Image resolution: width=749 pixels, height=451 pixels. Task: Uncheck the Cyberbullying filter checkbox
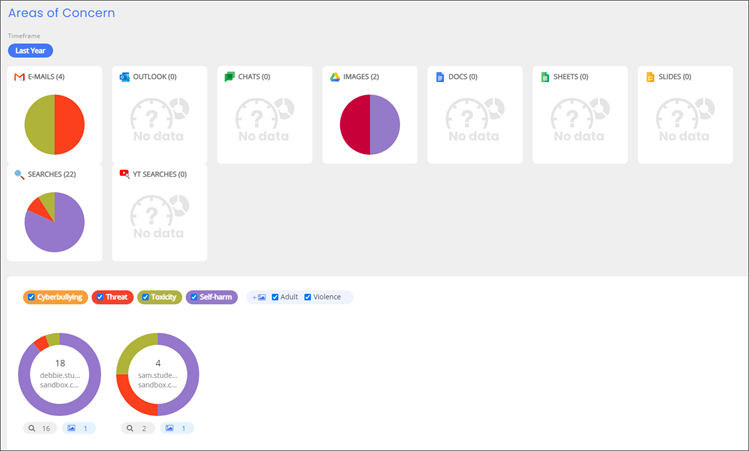31,297
